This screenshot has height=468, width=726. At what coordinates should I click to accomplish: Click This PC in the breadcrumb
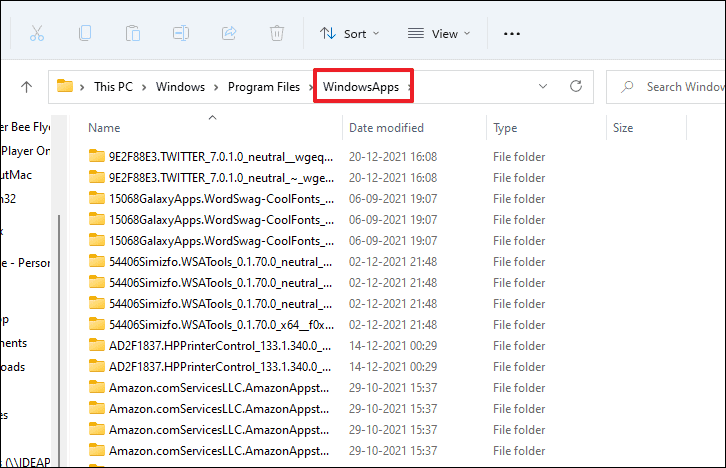[113, 87]
